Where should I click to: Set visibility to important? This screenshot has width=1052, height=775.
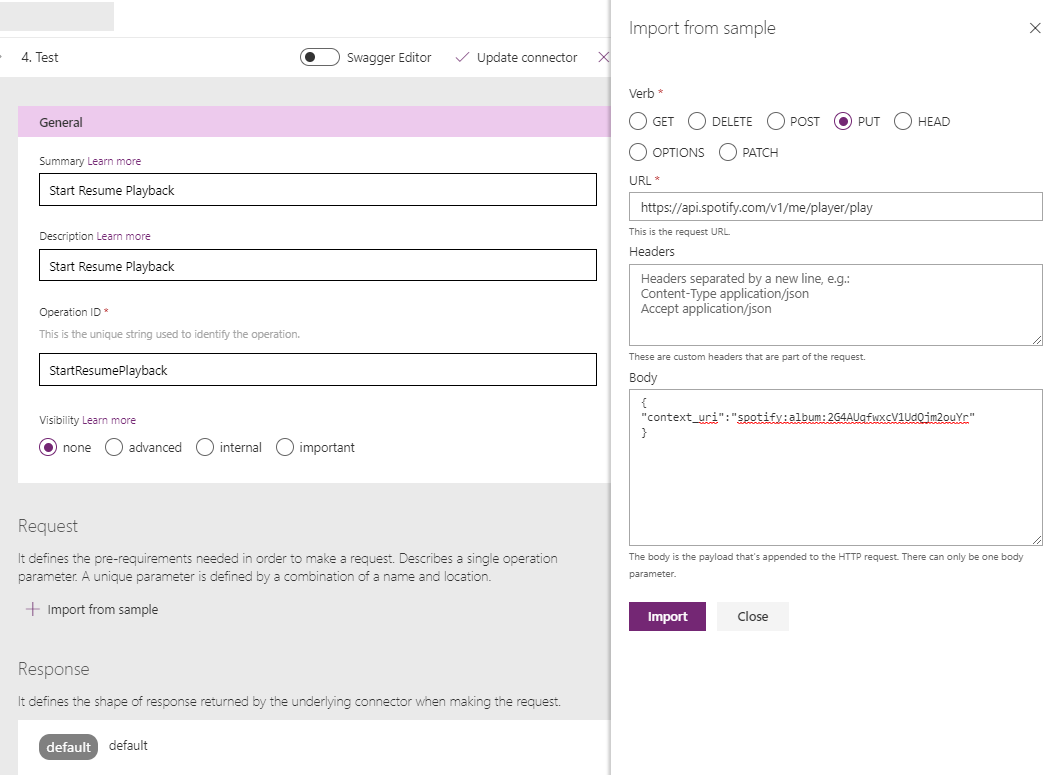[x=285, y=448]
